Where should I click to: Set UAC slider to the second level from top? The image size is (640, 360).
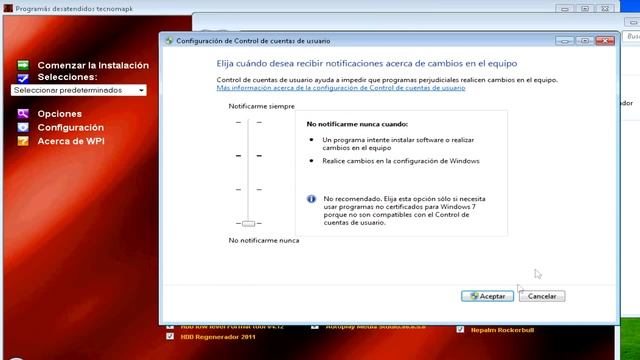[249, 156]
